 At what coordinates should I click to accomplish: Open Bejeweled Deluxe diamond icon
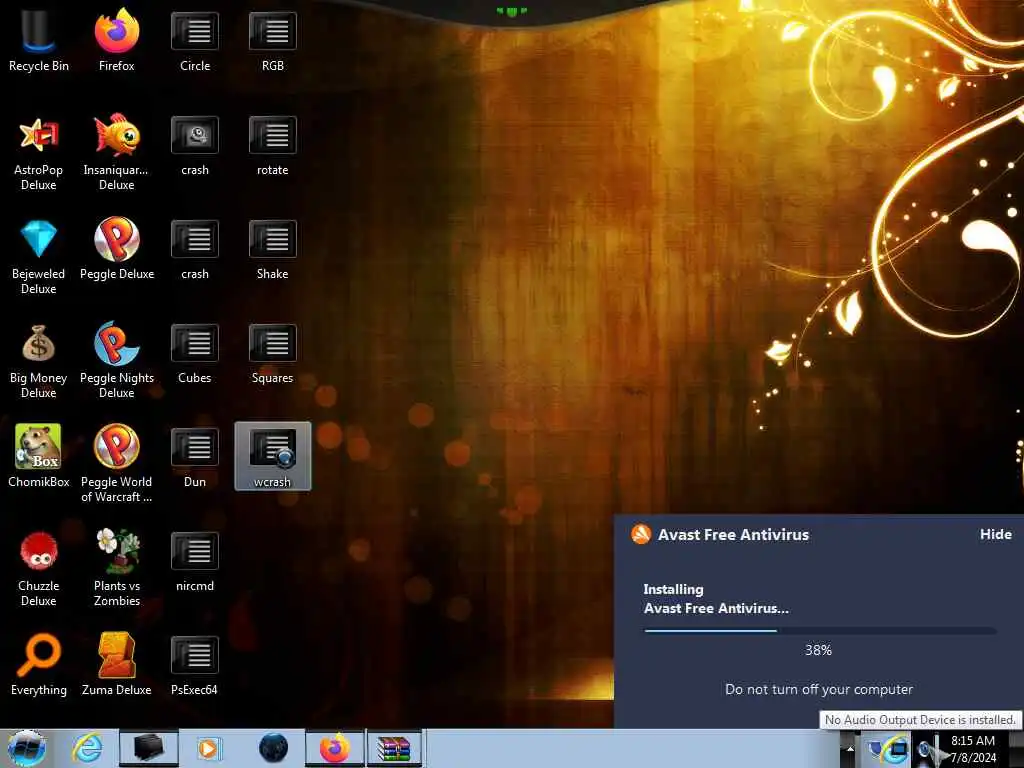[39, 256]
